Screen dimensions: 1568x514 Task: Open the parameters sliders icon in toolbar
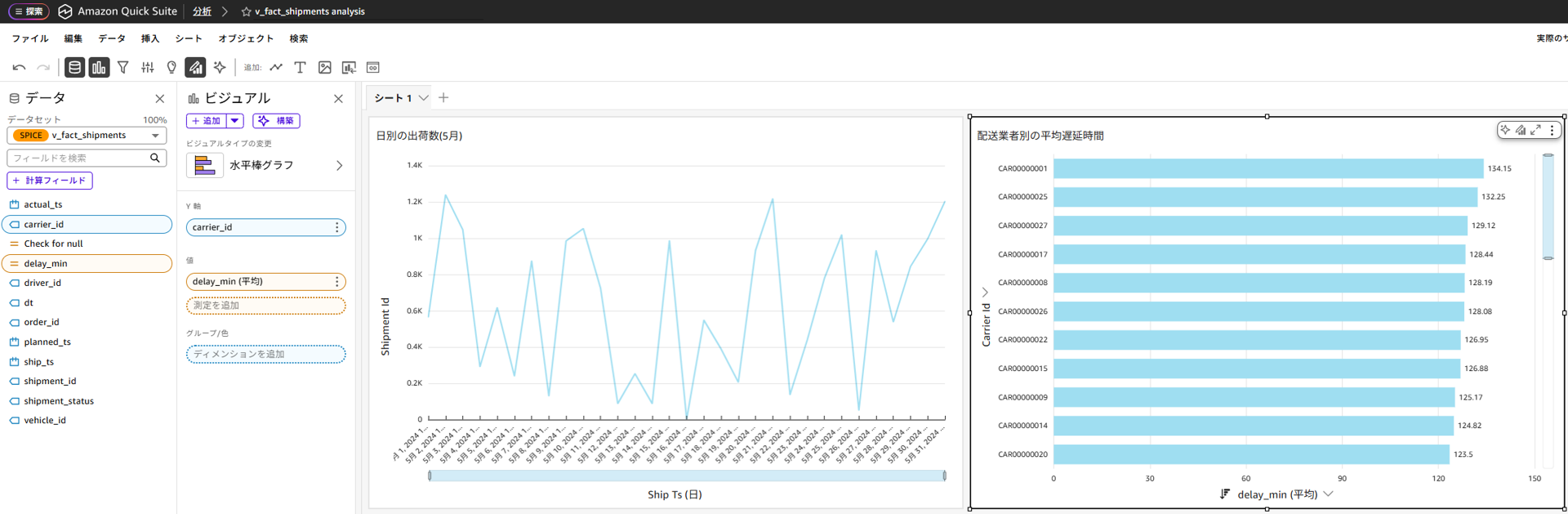point(148,68)
